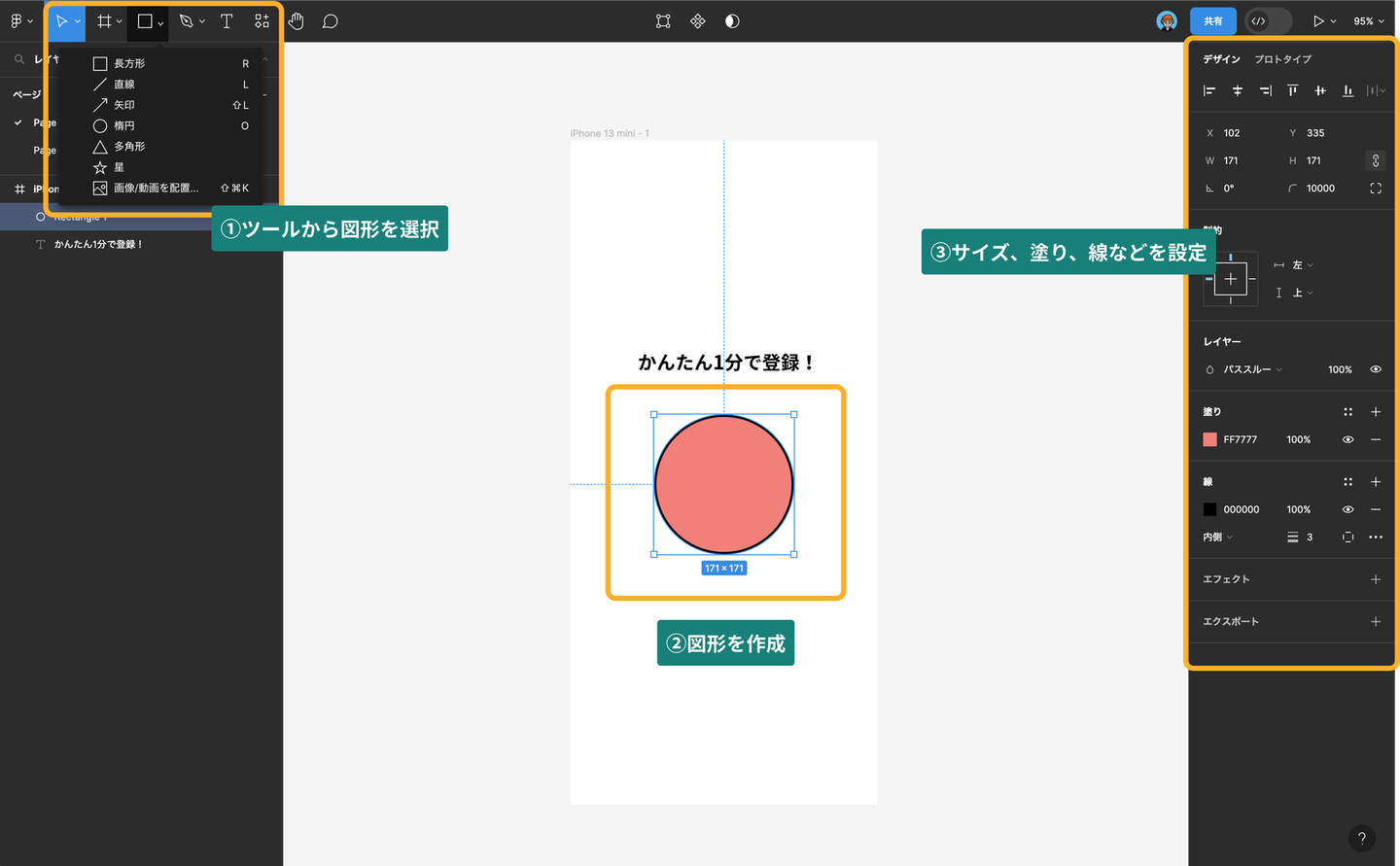Select the Pen tool
1400x866 pixels.
(186, 21)
